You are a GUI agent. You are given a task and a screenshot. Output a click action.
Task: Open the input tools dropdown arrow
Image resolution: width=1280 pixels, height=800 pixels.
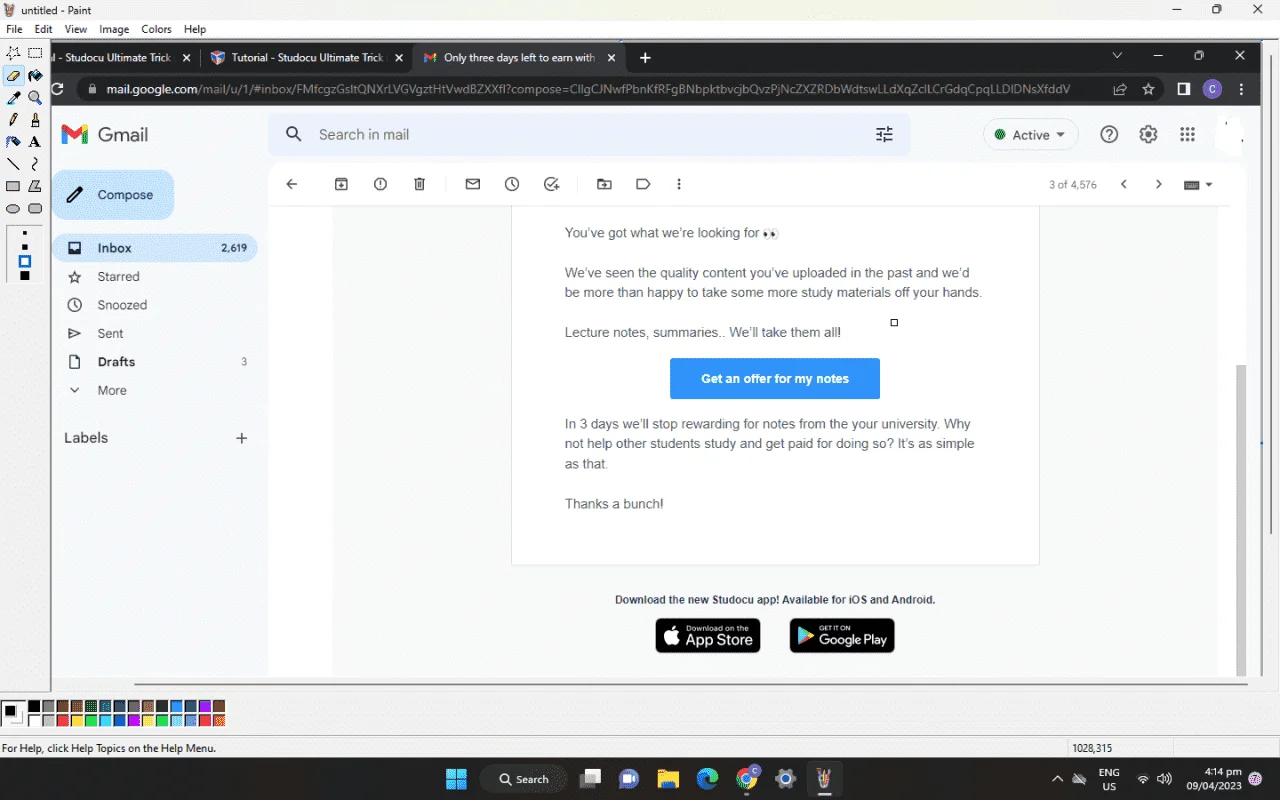1208,184
